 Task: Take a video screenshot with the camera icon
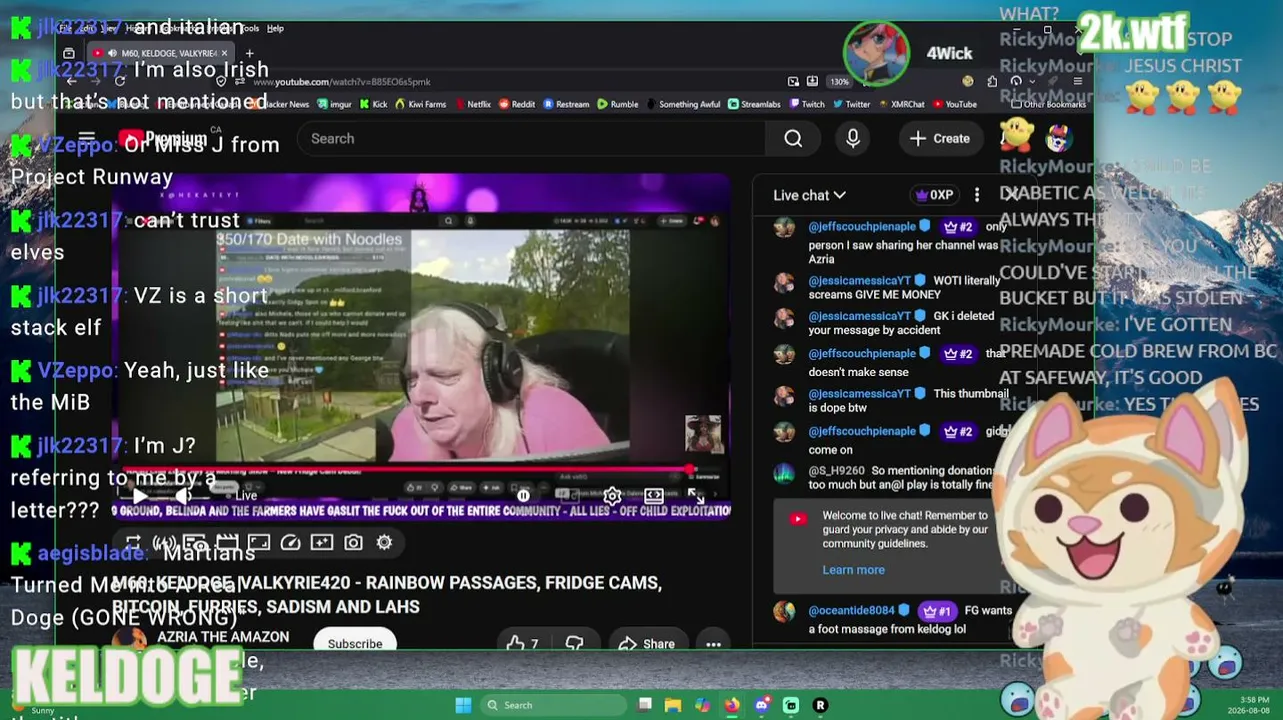click(x=353, y=542)
